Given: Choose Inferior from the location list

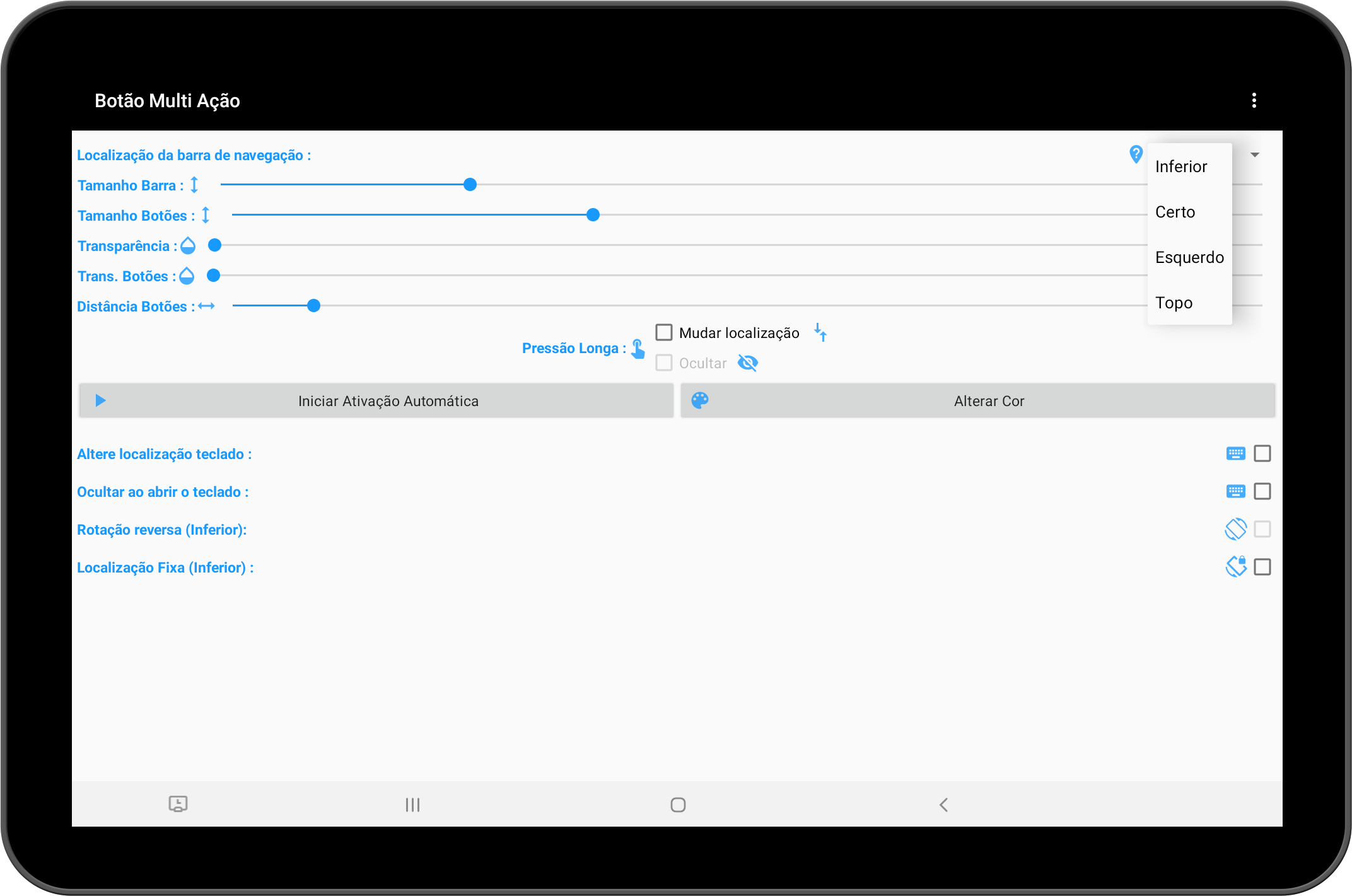Looking at the screenshot, I should 1181,166.
